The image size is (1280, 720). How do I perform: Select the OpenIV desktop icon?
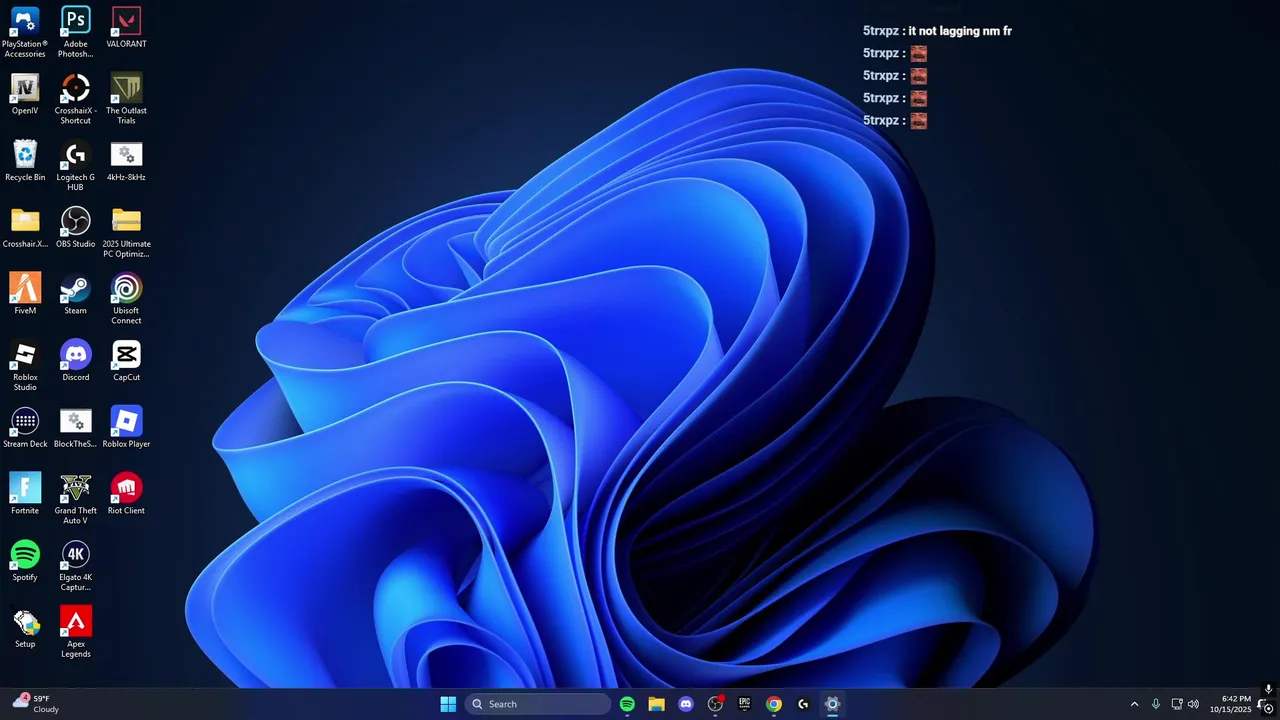click(x=25, y=95)
